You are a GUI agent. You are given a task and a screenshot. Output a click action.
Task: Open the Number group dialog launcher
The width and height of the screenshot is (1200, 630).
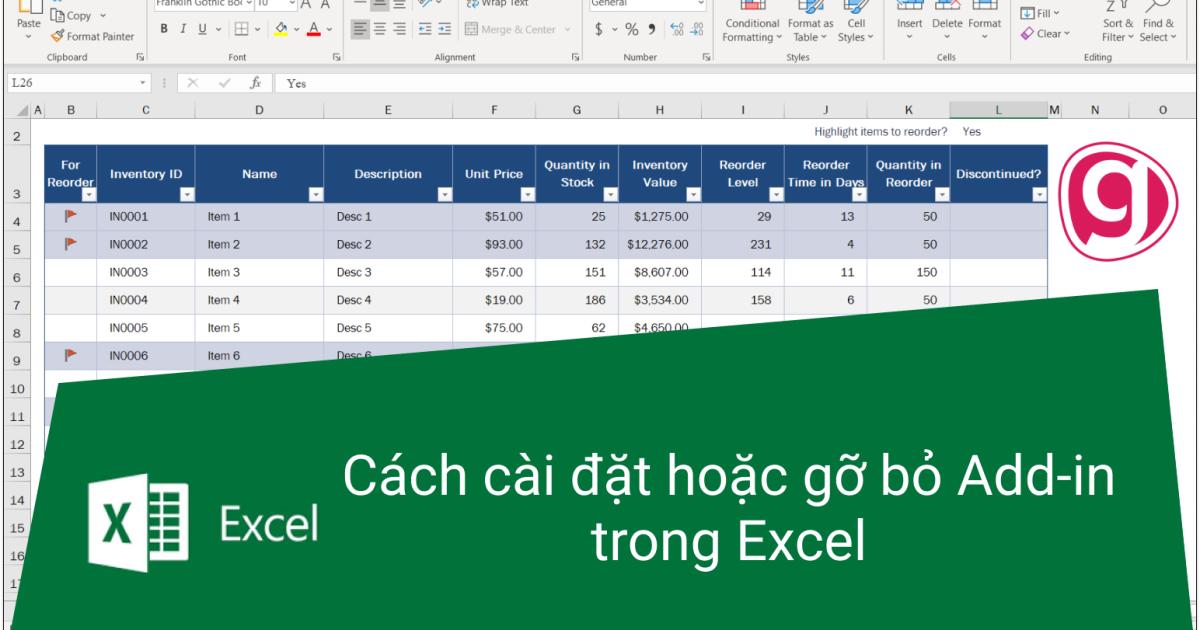(707, 58)
